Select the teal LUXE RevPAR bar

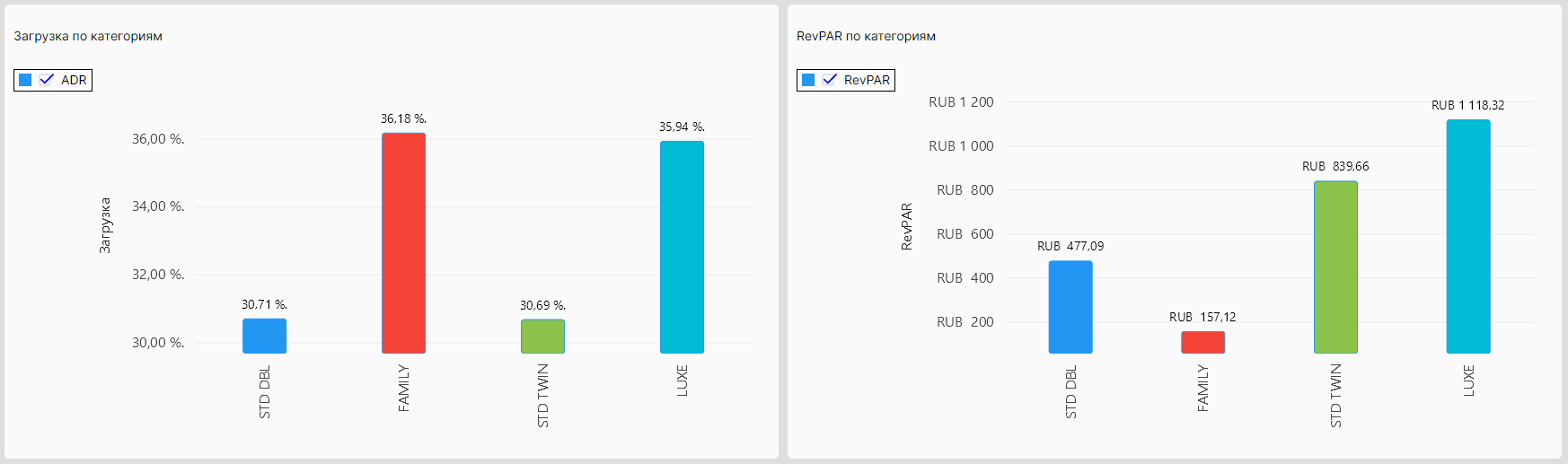[1468, 236]
